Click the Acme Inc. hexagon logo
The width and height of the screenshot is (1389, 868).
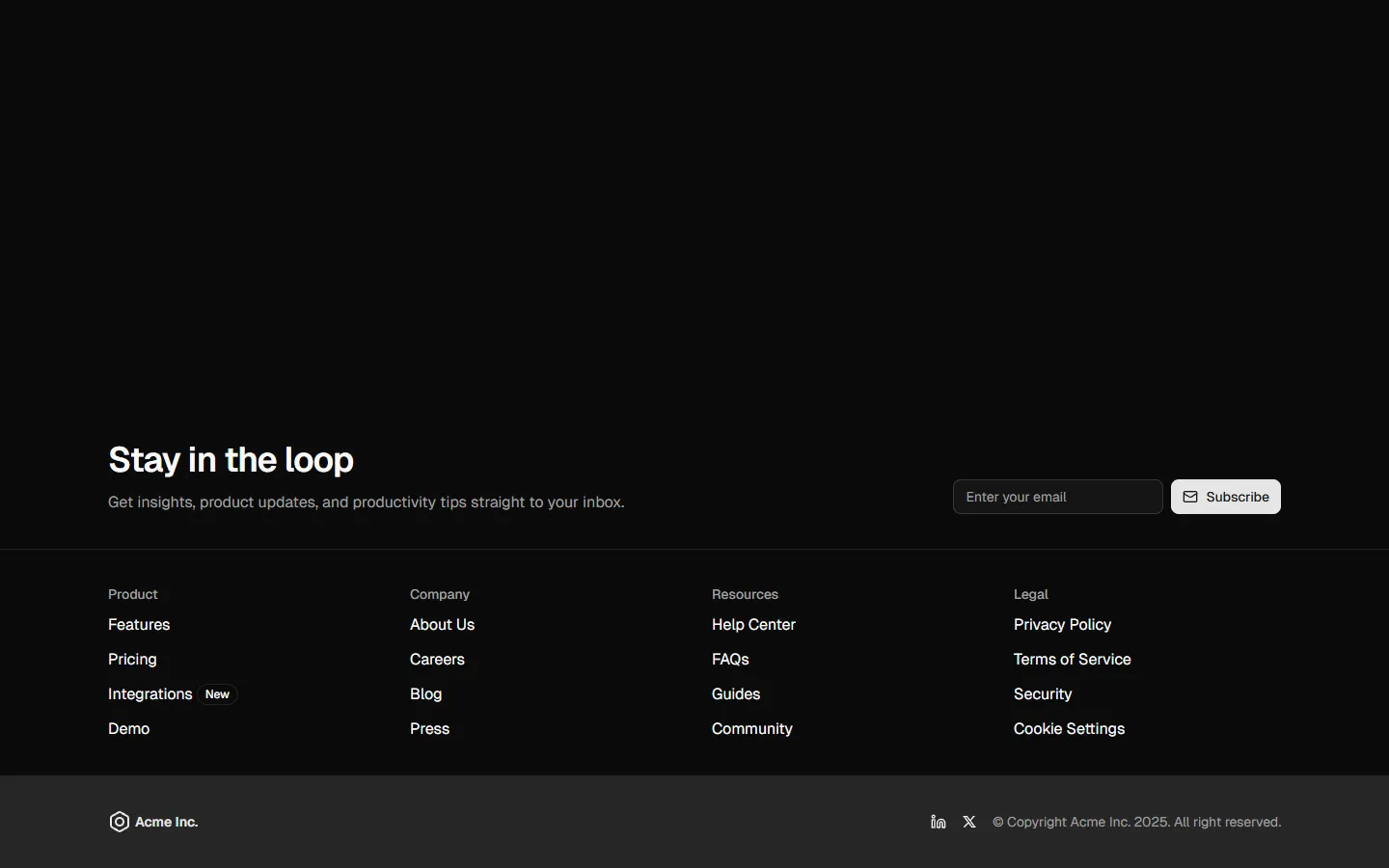(119, 821)
